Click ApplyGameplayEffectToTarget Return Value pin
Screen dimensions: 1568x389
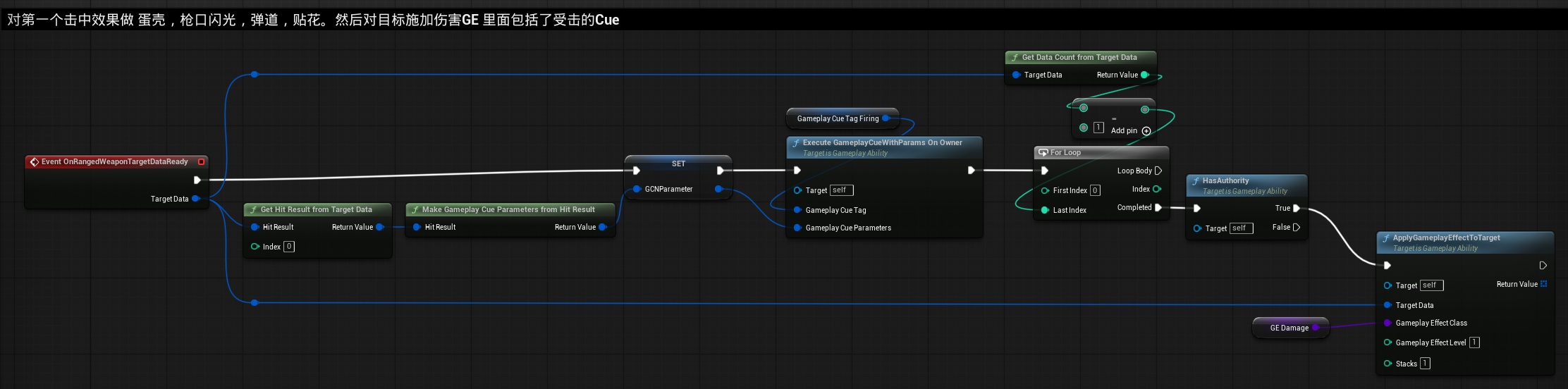(x=1543, y=284)
